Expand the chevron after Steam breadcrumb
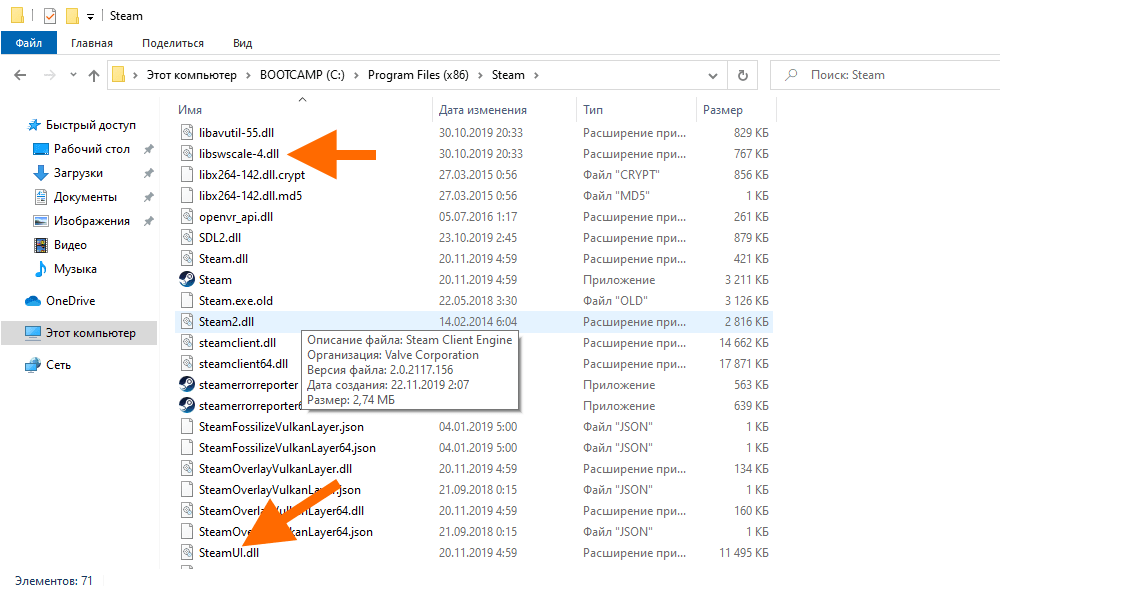 tap(536, 75)
